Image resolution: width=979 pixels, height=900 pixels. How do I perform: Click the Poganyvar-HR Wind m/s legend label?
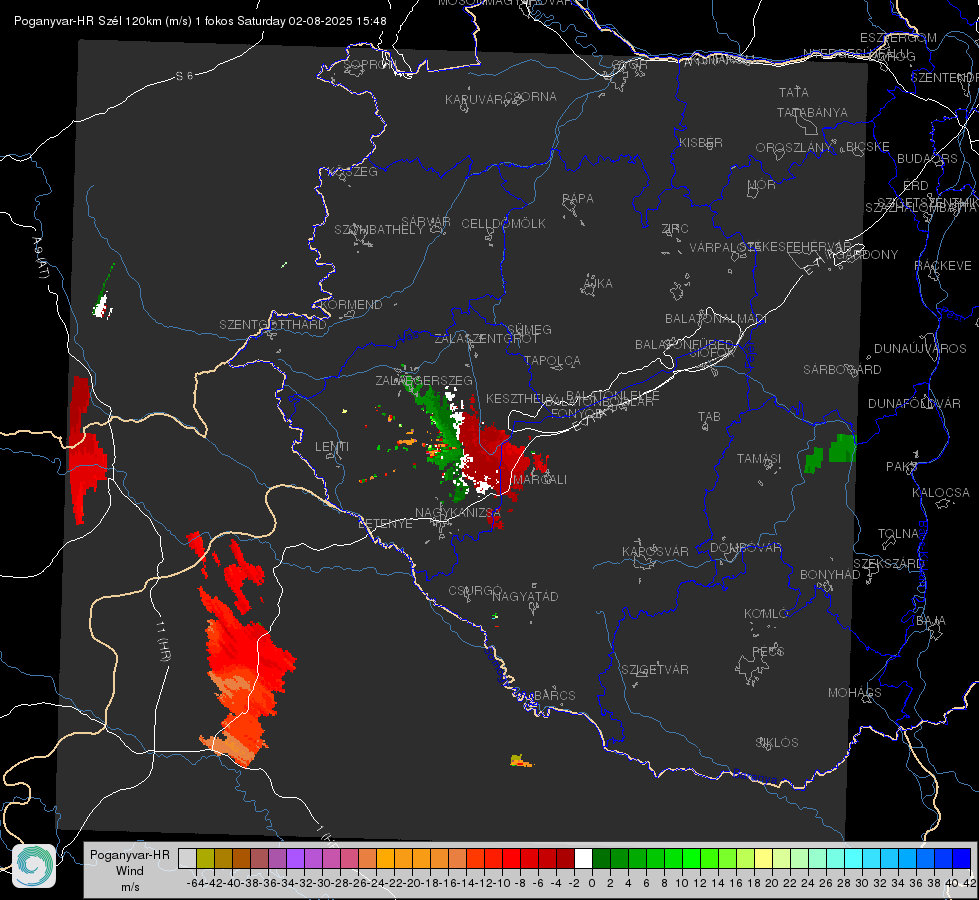(x=130, y=871)
